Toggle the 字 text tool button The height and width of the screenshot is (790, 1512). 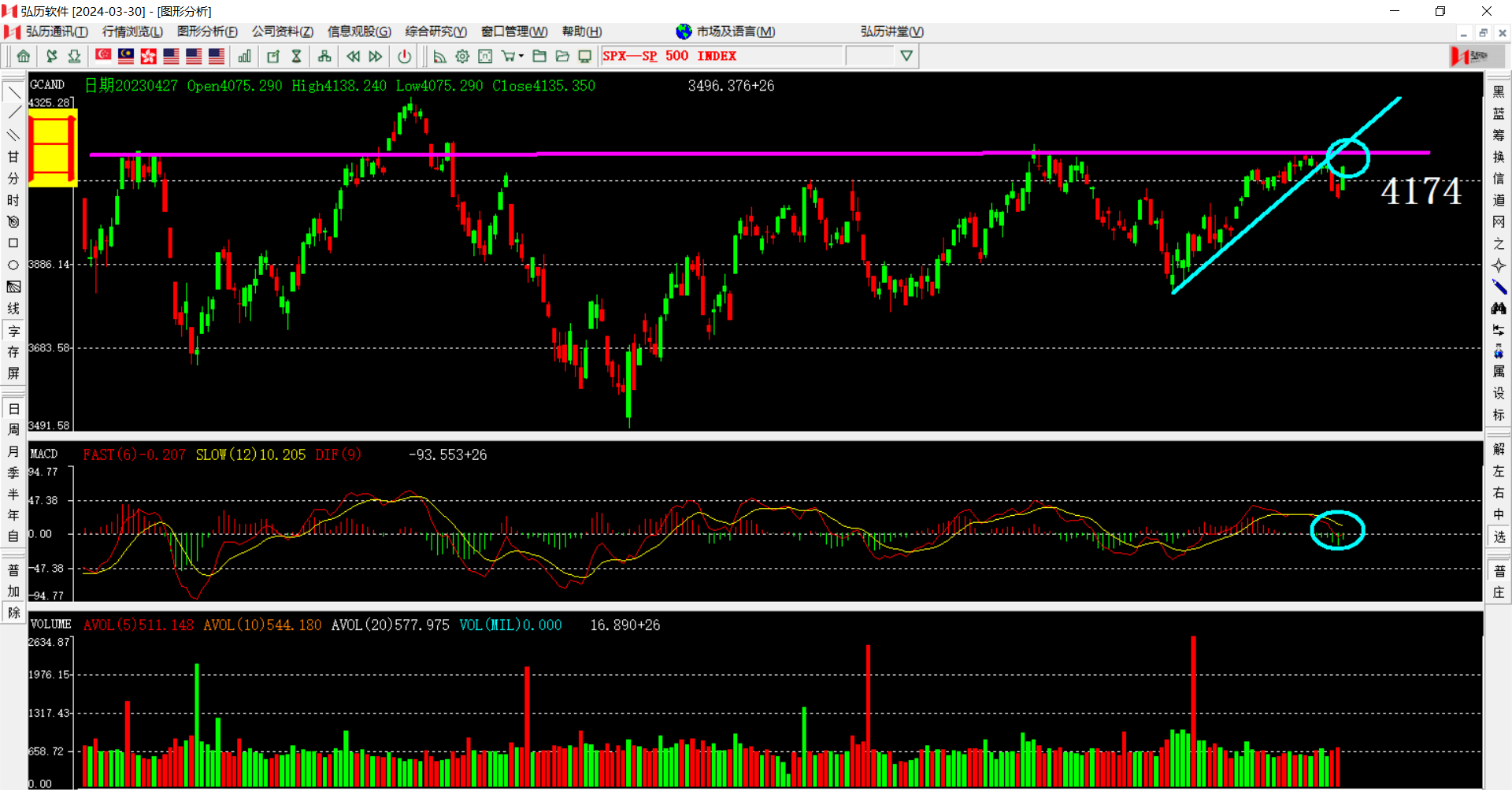13,331
